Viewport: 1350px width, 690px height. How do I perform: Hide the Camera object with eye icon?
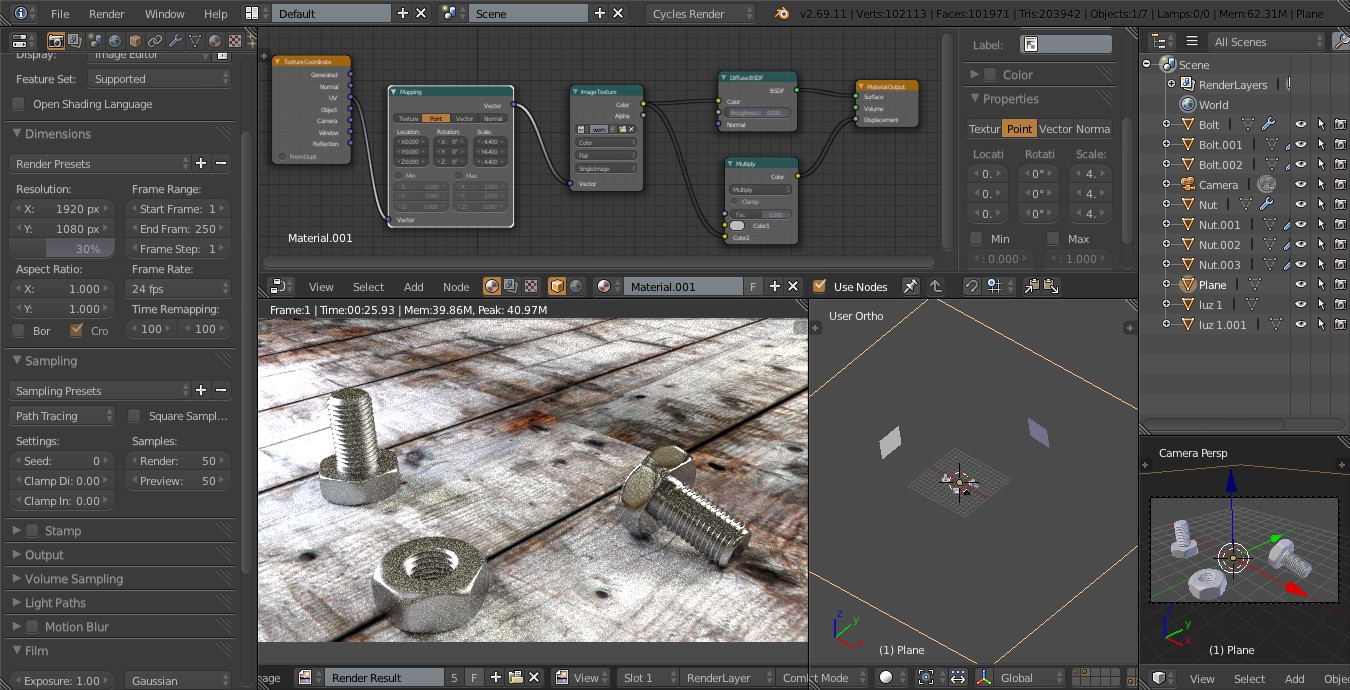coord(1301,185)
